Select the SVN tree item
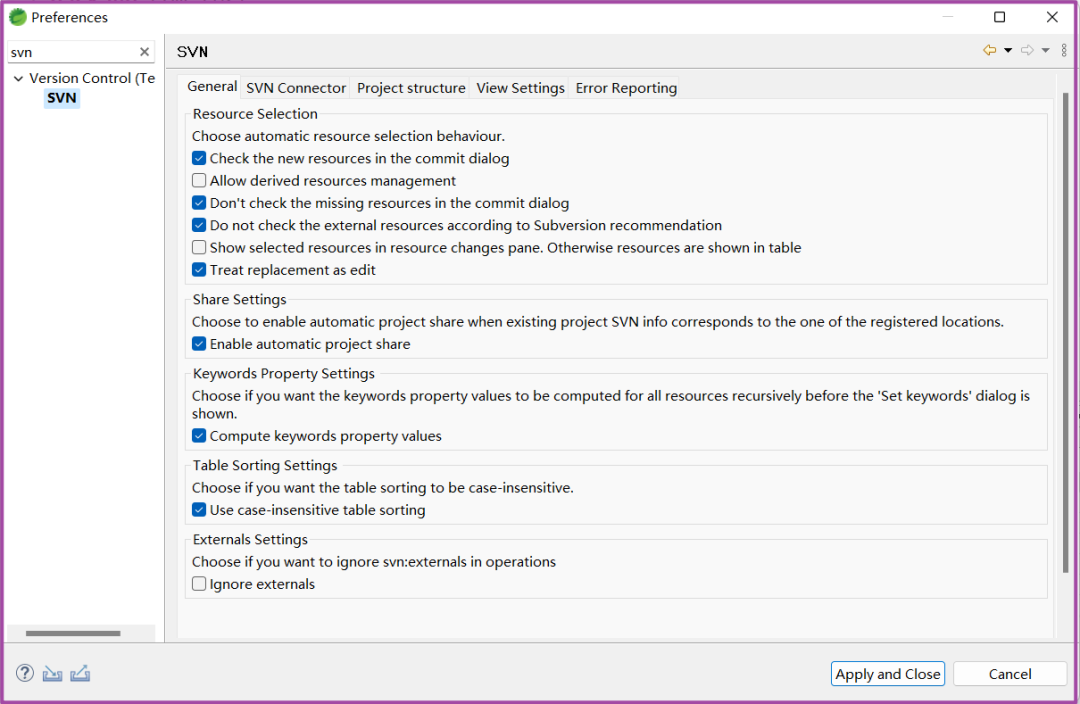The image size is (1080, 704). 62,98
